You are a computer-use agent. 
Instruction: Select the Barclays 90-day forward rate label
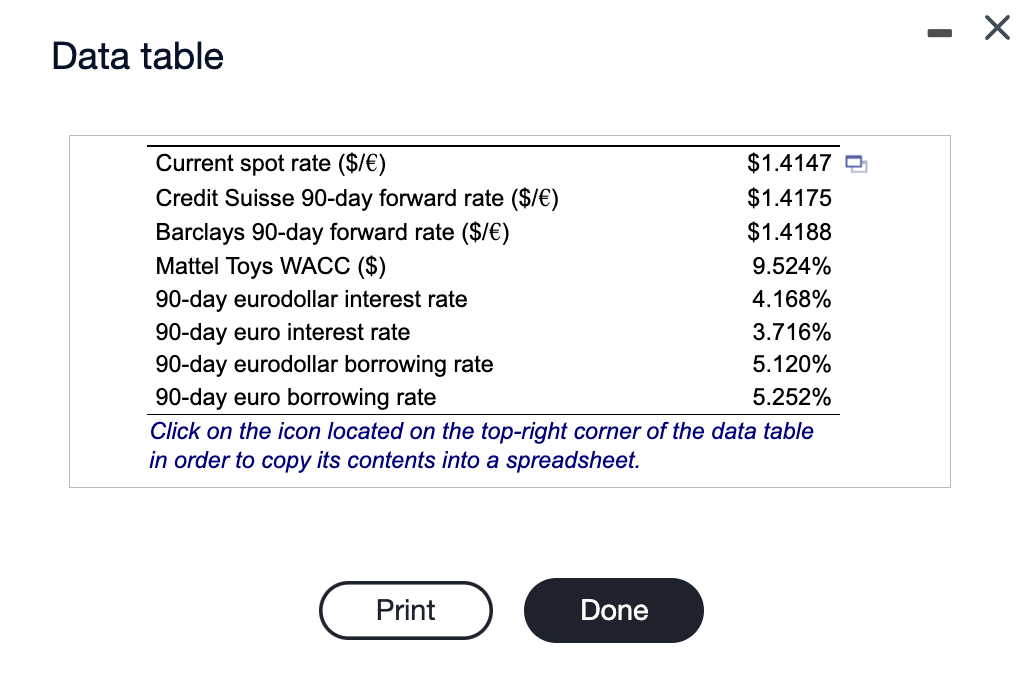tap(332, 232)
